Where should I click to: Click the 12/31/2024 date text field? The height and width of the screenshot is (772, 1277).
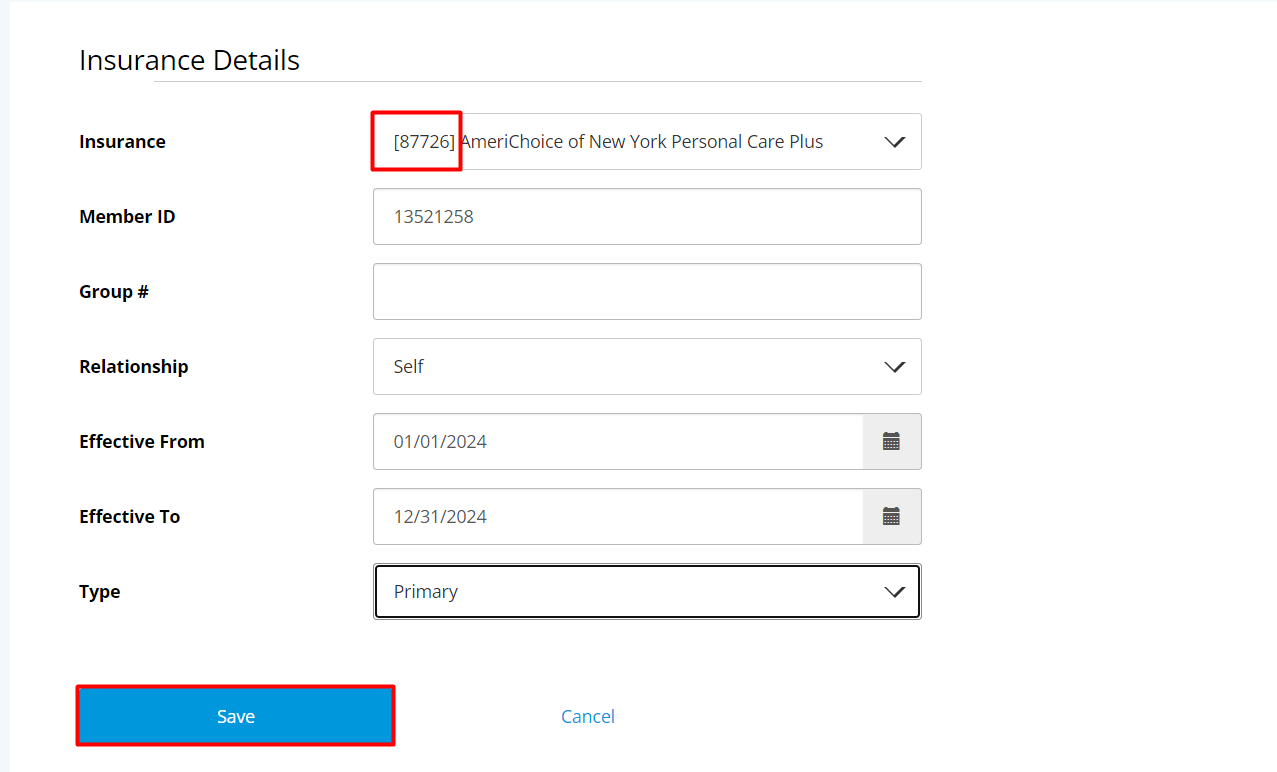click(x=618, y=516)
